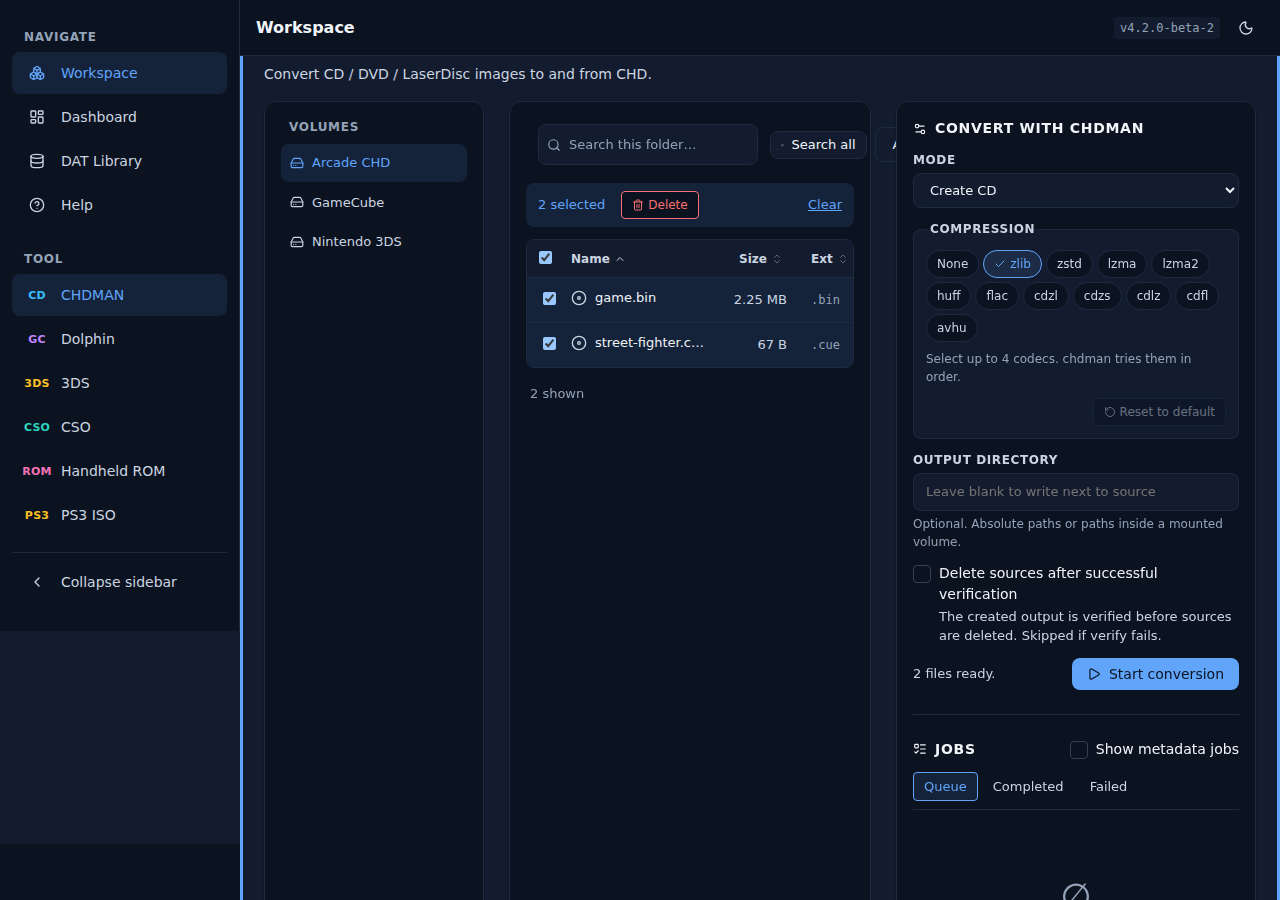The image size is (1280, 900).
Task: Focus the Search this folder field
Action: pos(648,145)
